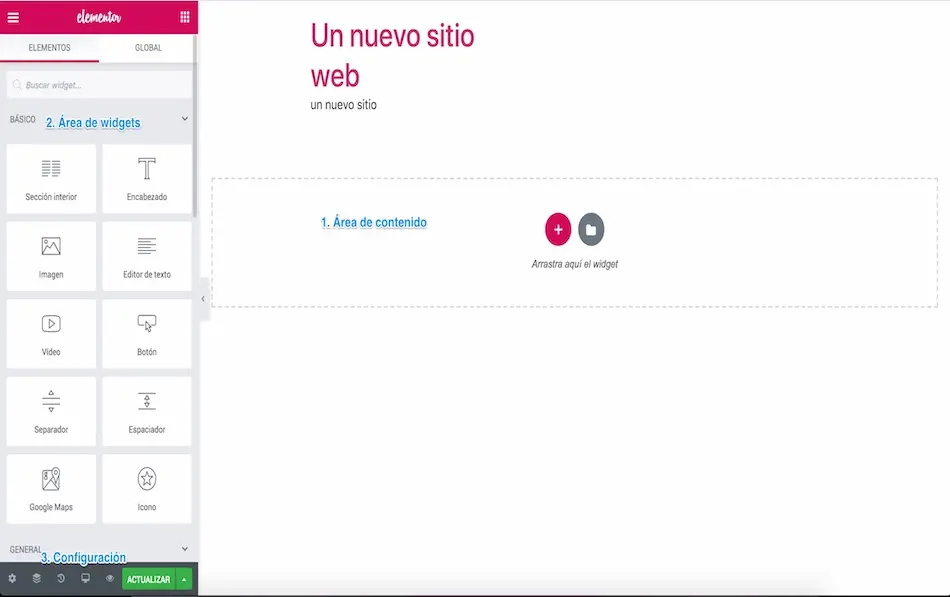
Task: Open template library folder button
Action: pyautogui.click(x=591, y=229)
